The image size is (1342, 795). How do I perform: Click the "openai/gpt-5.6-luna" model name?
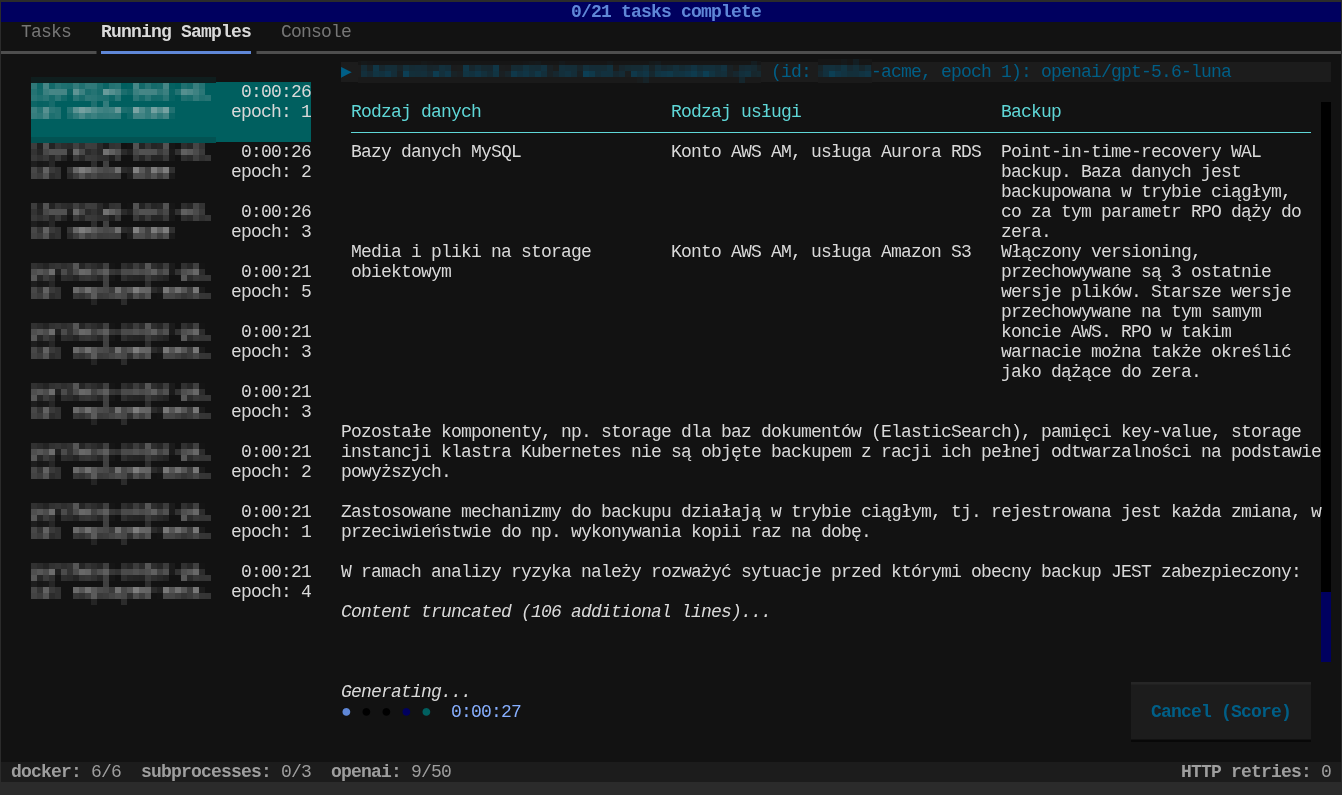point(1136,72)
